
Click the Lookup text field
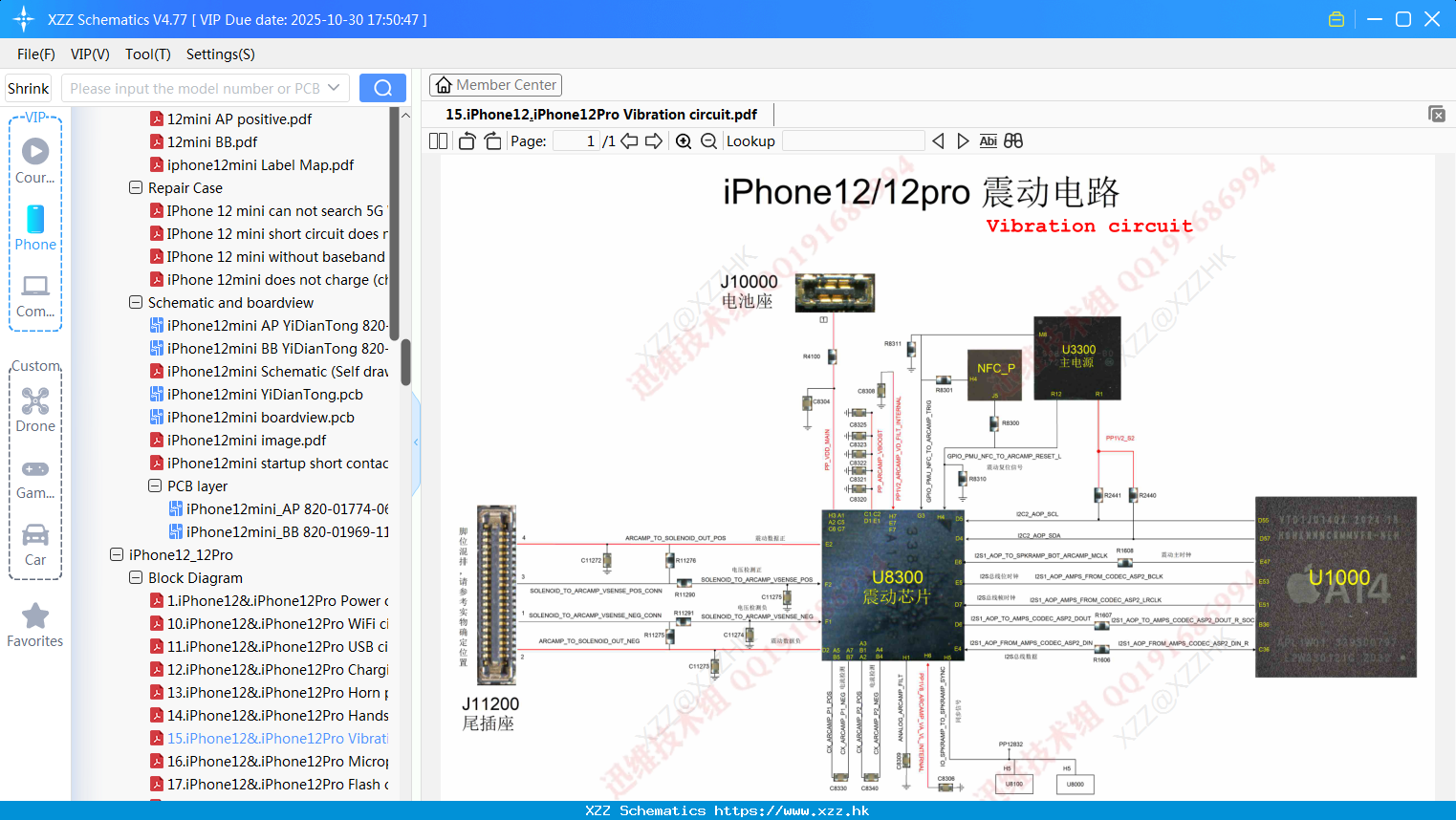click(854, 141)
